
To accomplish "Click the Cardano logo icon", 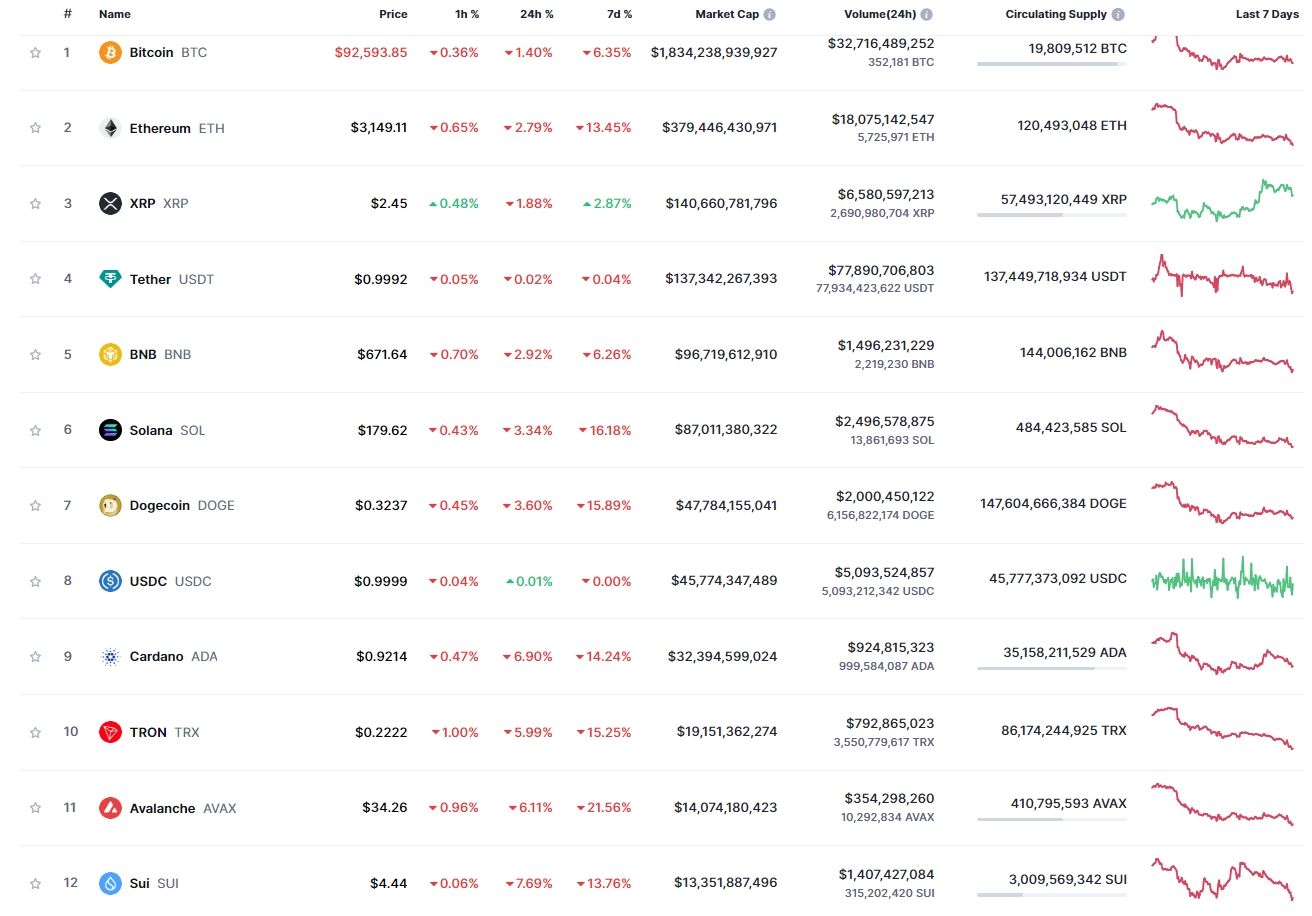I will [x=110, y=656].
